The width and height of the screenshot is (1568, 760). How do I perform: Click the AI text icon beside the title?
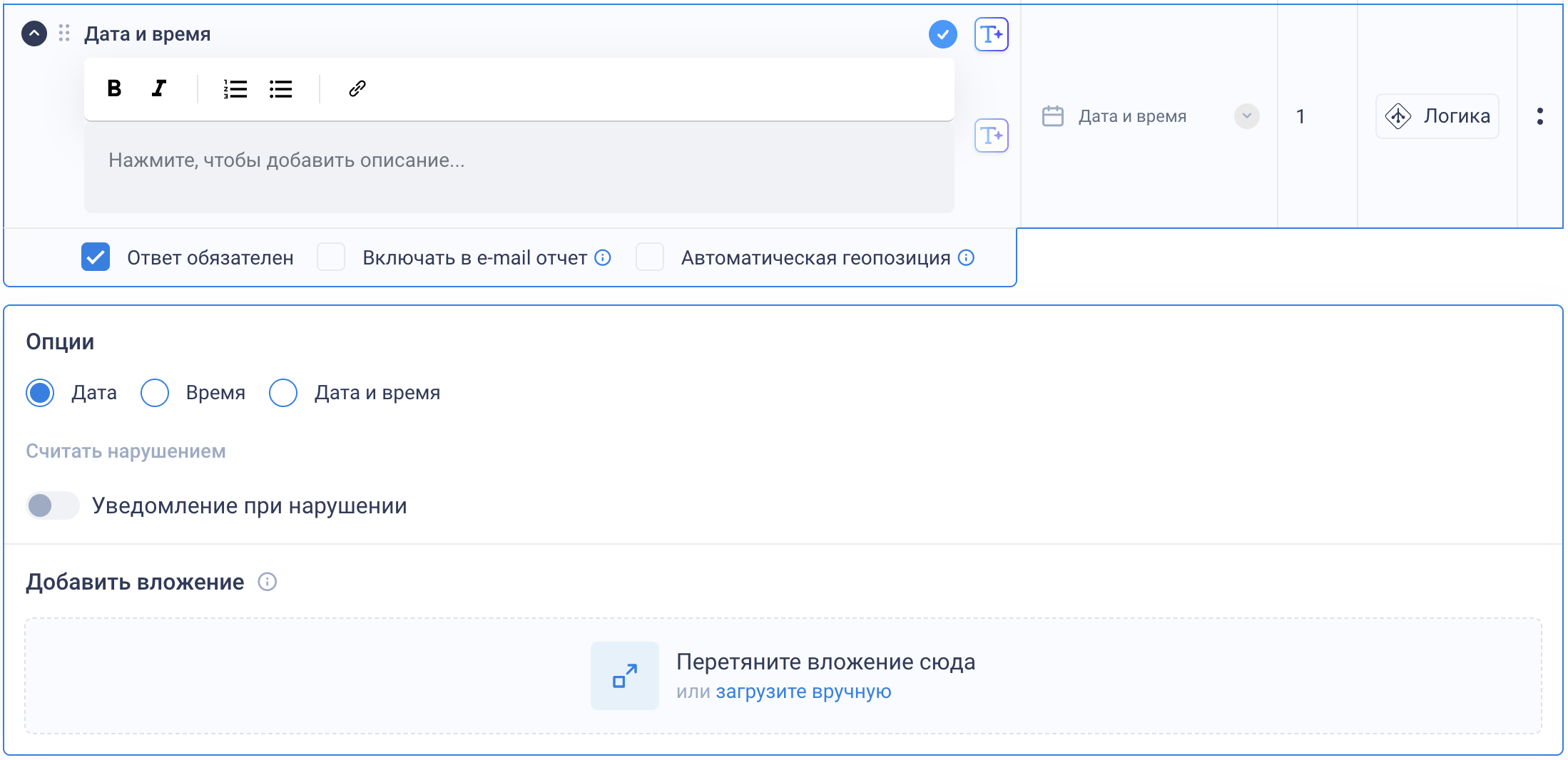pyautogui.click(x=991, y=34)
